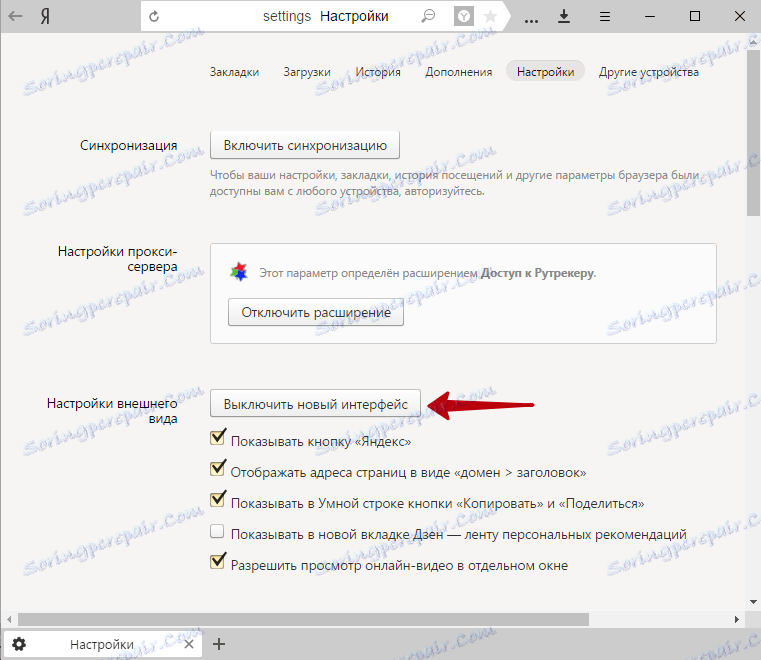Viewport: 761px width, 660px height.
Task: Click the search icon in the address bar
Action: coord(428,16)
